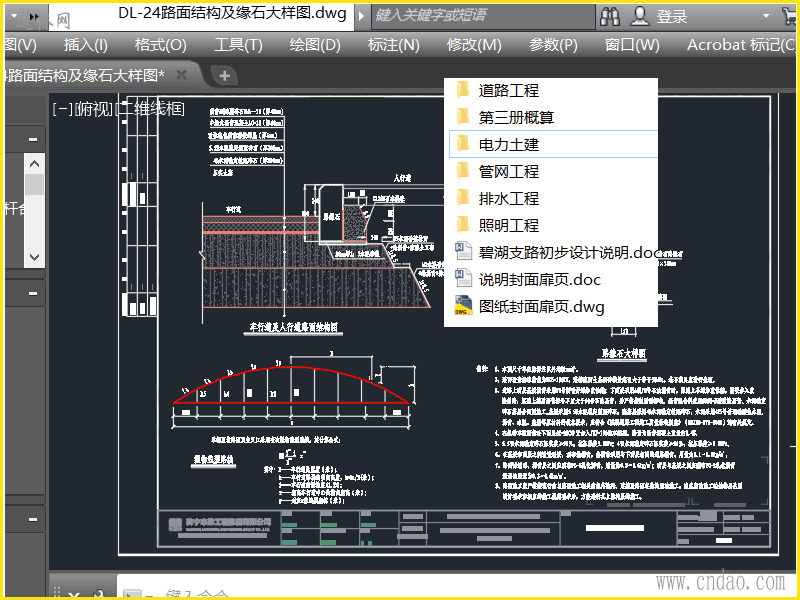Open 碧湖支路初步设计说明.doc document

(x=554, y=253)
